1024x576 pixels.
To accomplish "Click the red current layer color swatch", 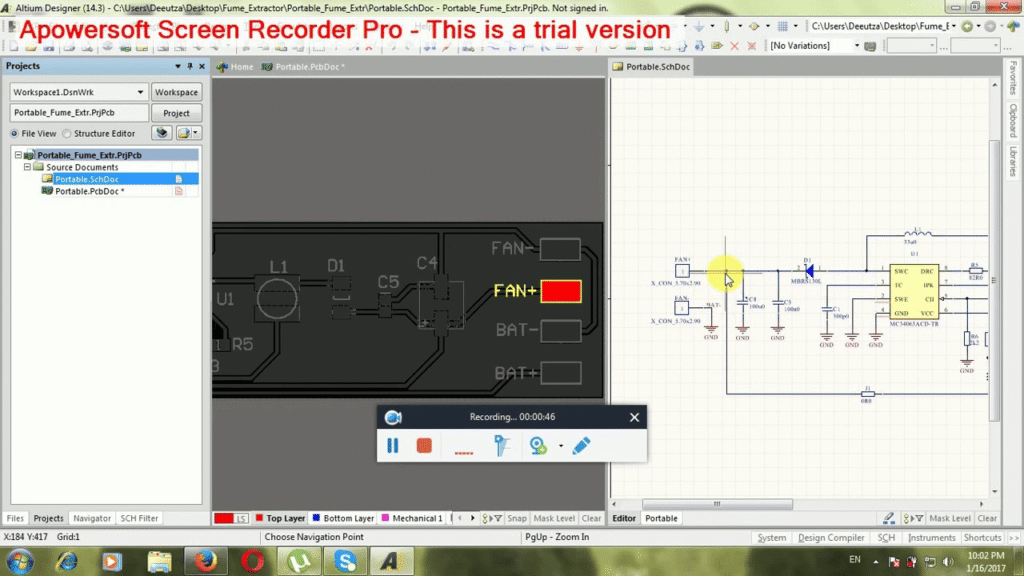I will [x=224, y=518].
